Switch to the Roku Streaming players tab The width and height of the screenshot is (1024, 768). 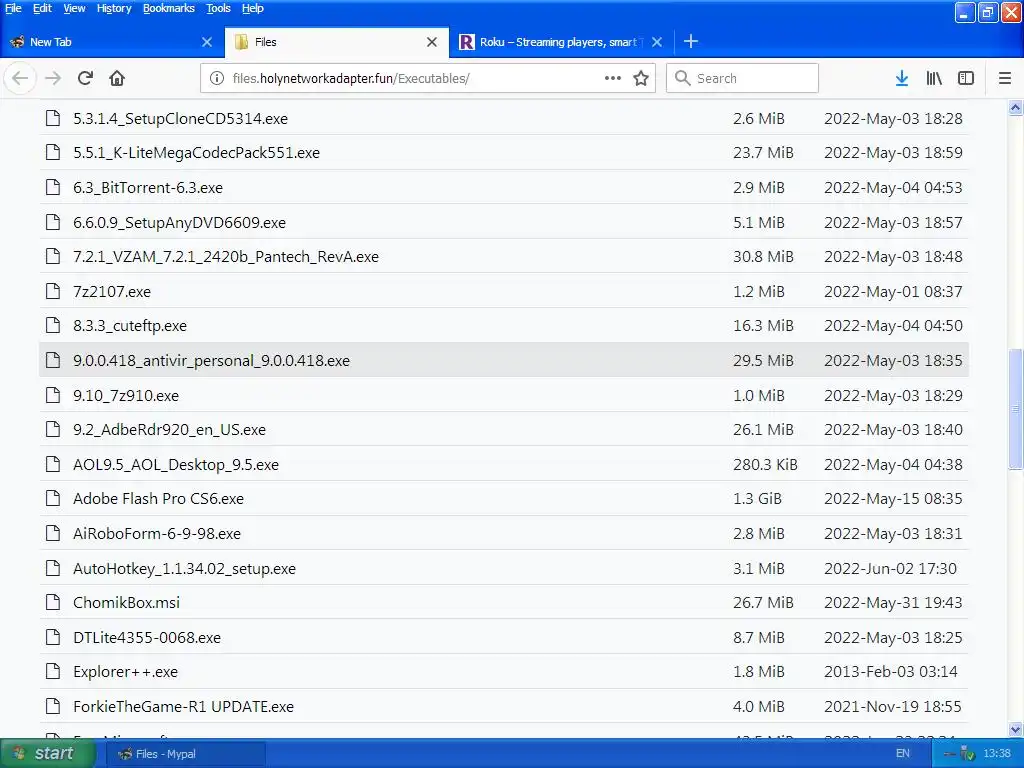pyautogui.click(x=562, y=42)
